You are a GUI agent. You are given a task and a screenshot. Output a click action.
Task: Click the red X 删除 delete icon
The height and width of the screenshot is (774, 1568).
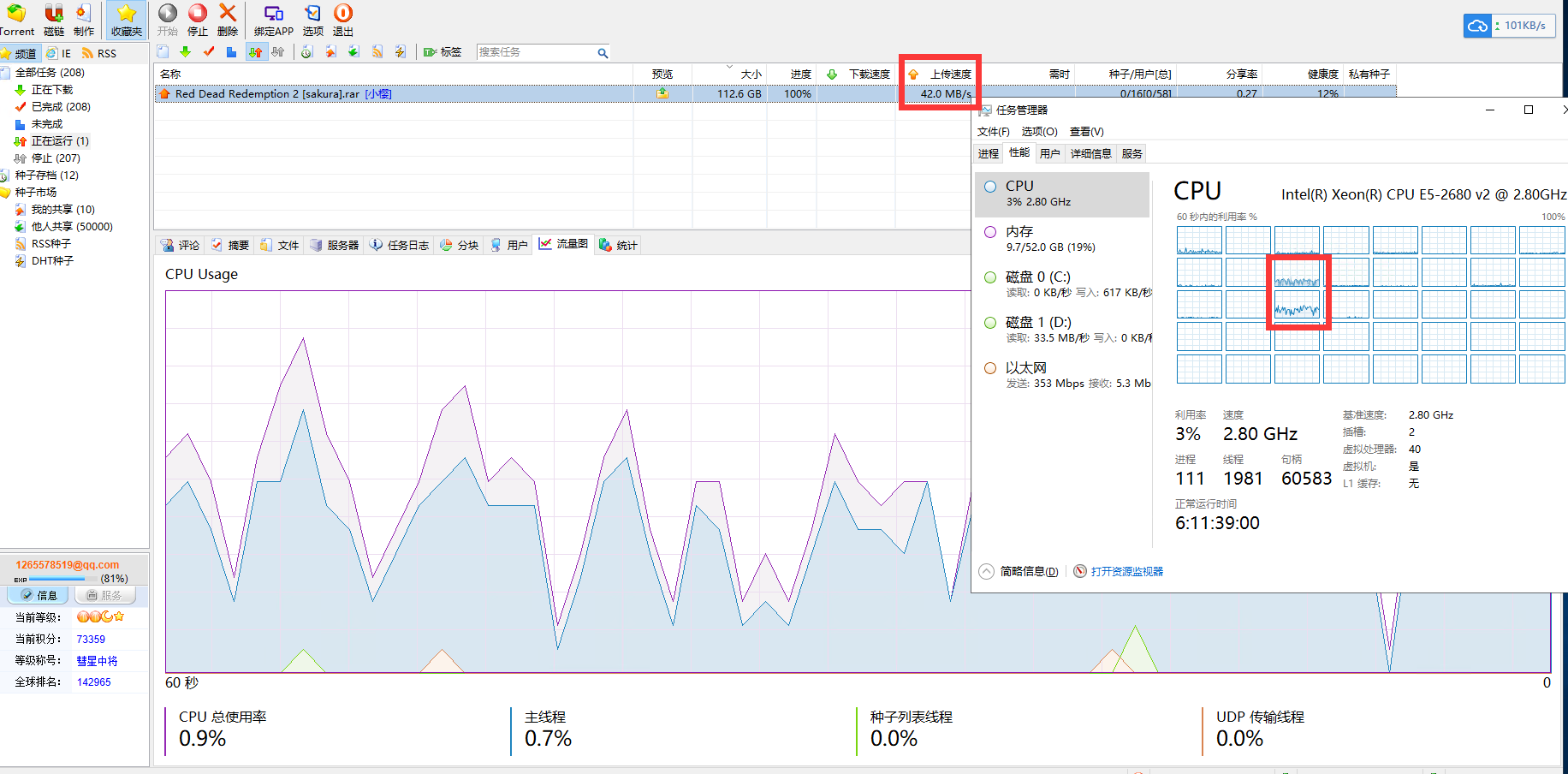coord(228,13)
